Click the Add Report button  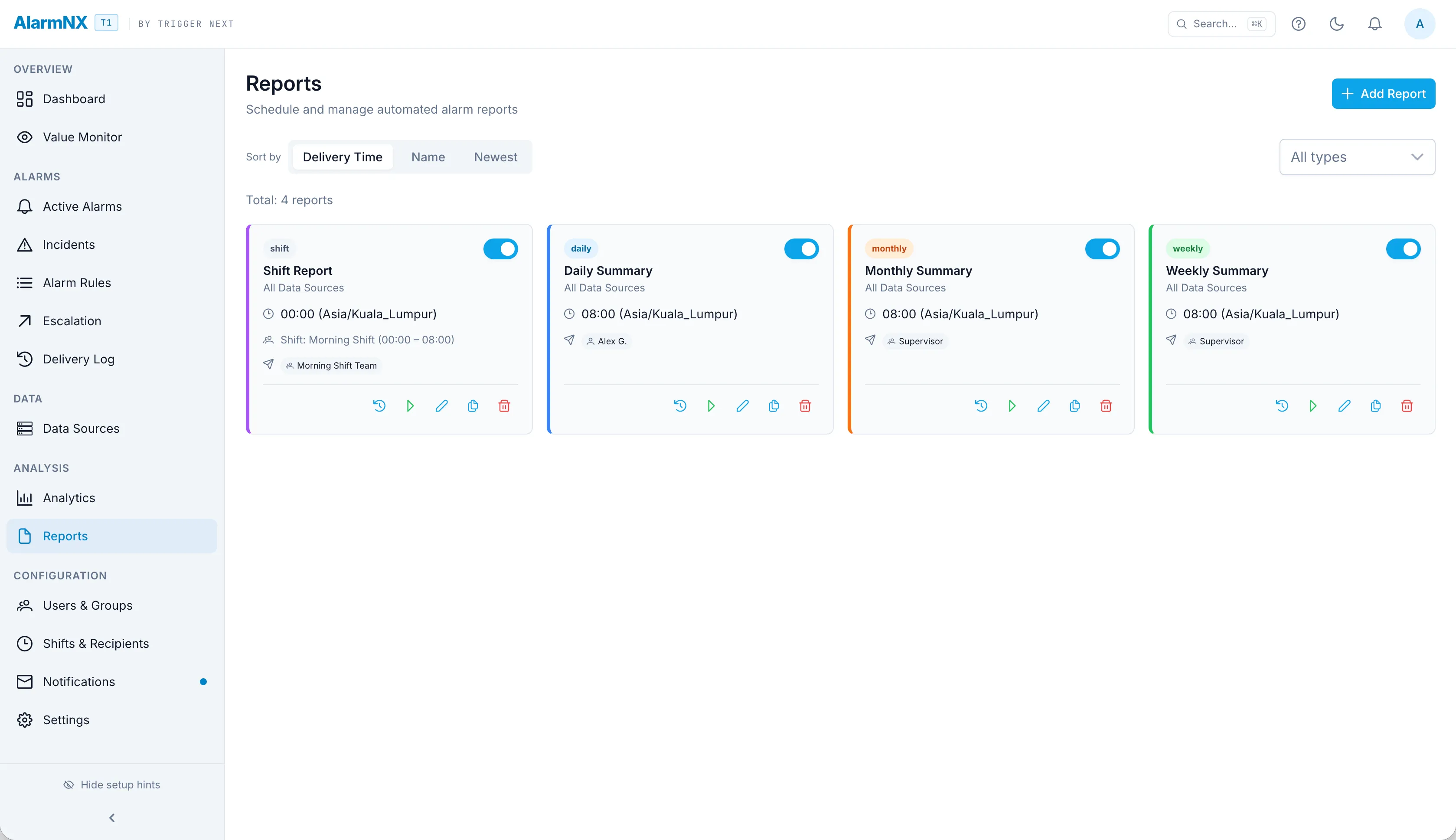1383,94
